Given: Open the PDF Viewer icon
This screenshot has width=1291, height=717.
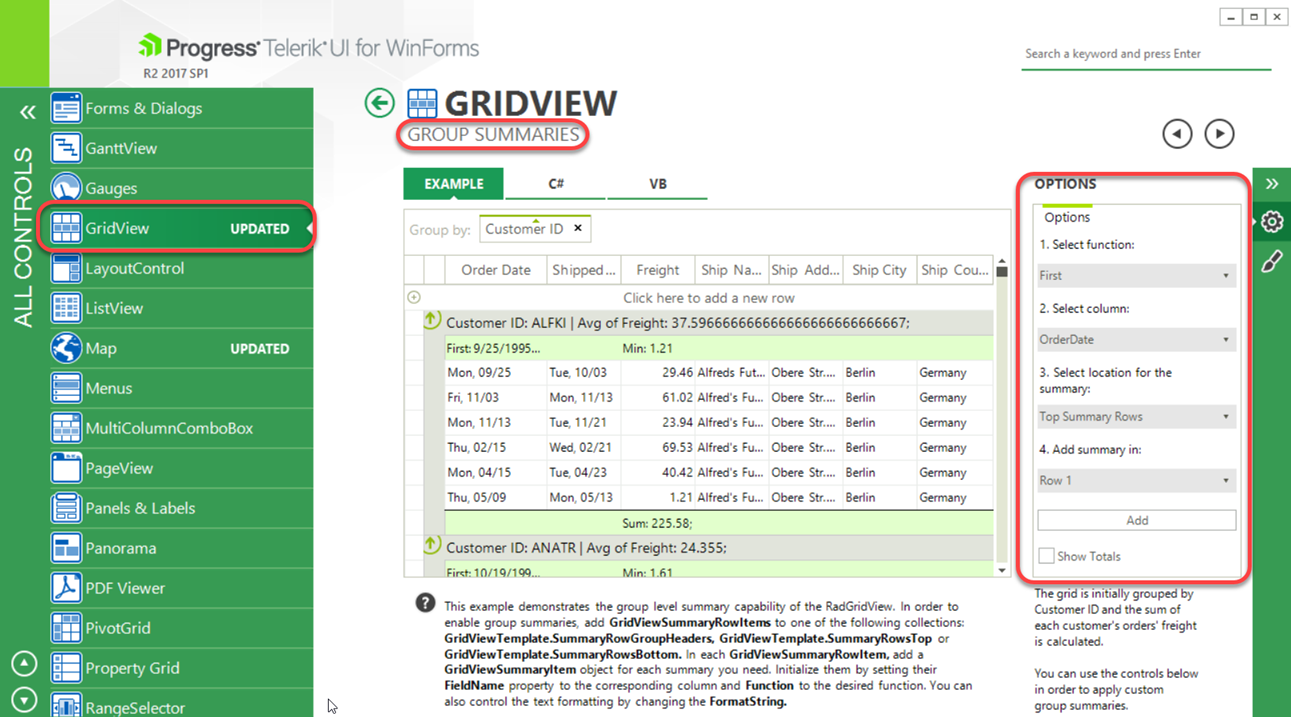Looking at the screenshot, I should 66,588.
